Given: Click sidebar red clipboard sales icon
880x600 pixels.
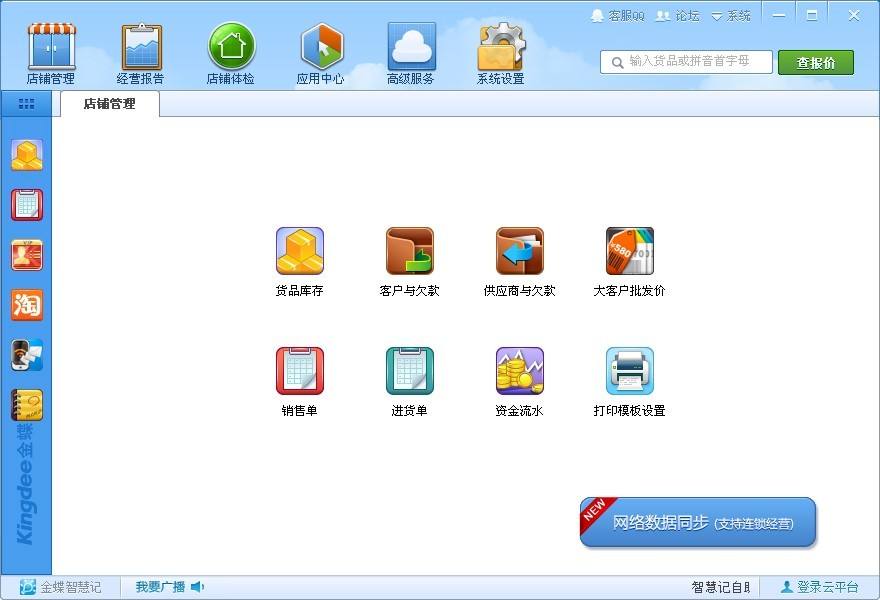Looking at the screenshot, I should tap(27, 205).
